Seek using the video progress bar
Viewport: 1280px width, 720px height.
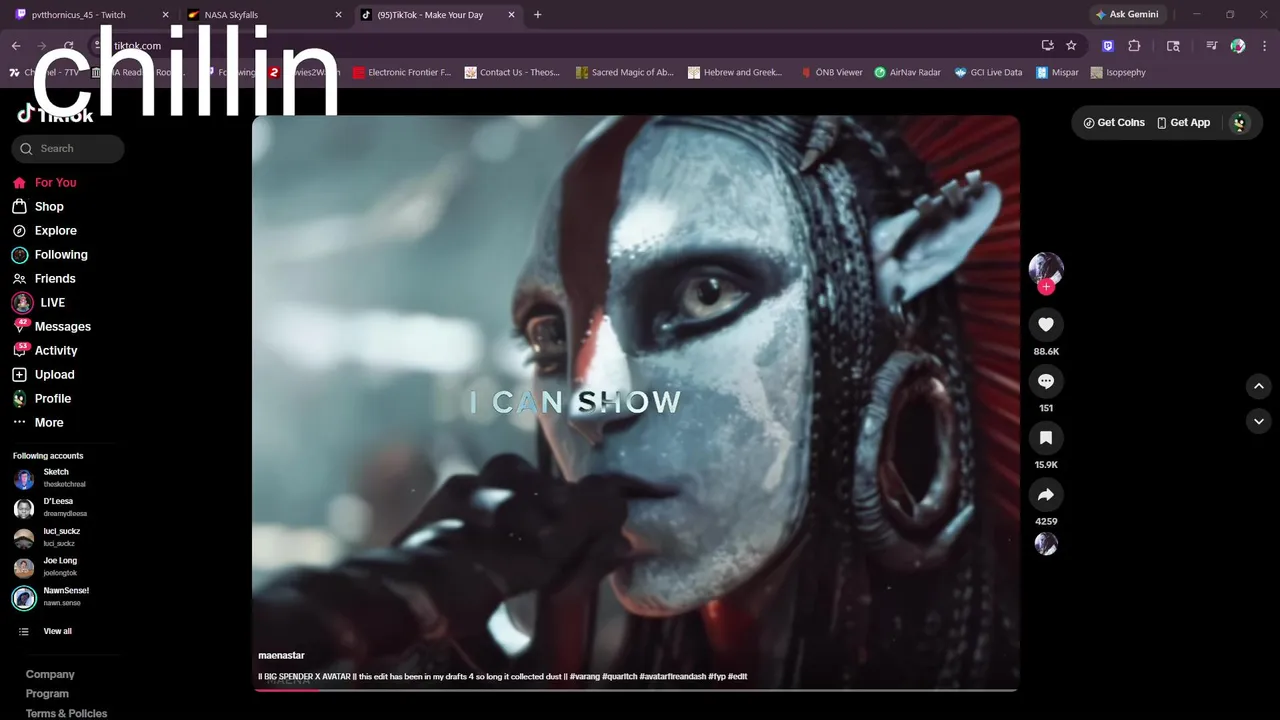click(636, 690)
